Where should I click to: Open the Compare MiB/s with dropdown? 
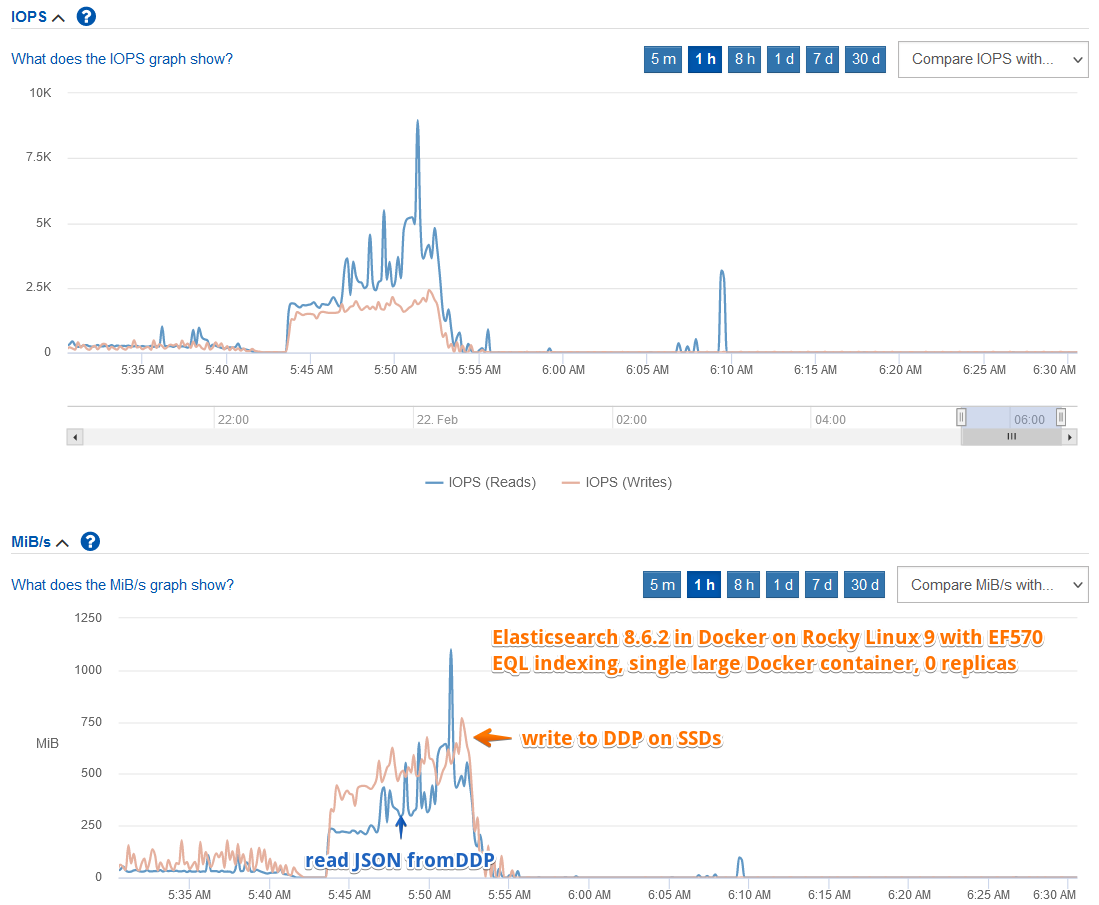point(992,585)
